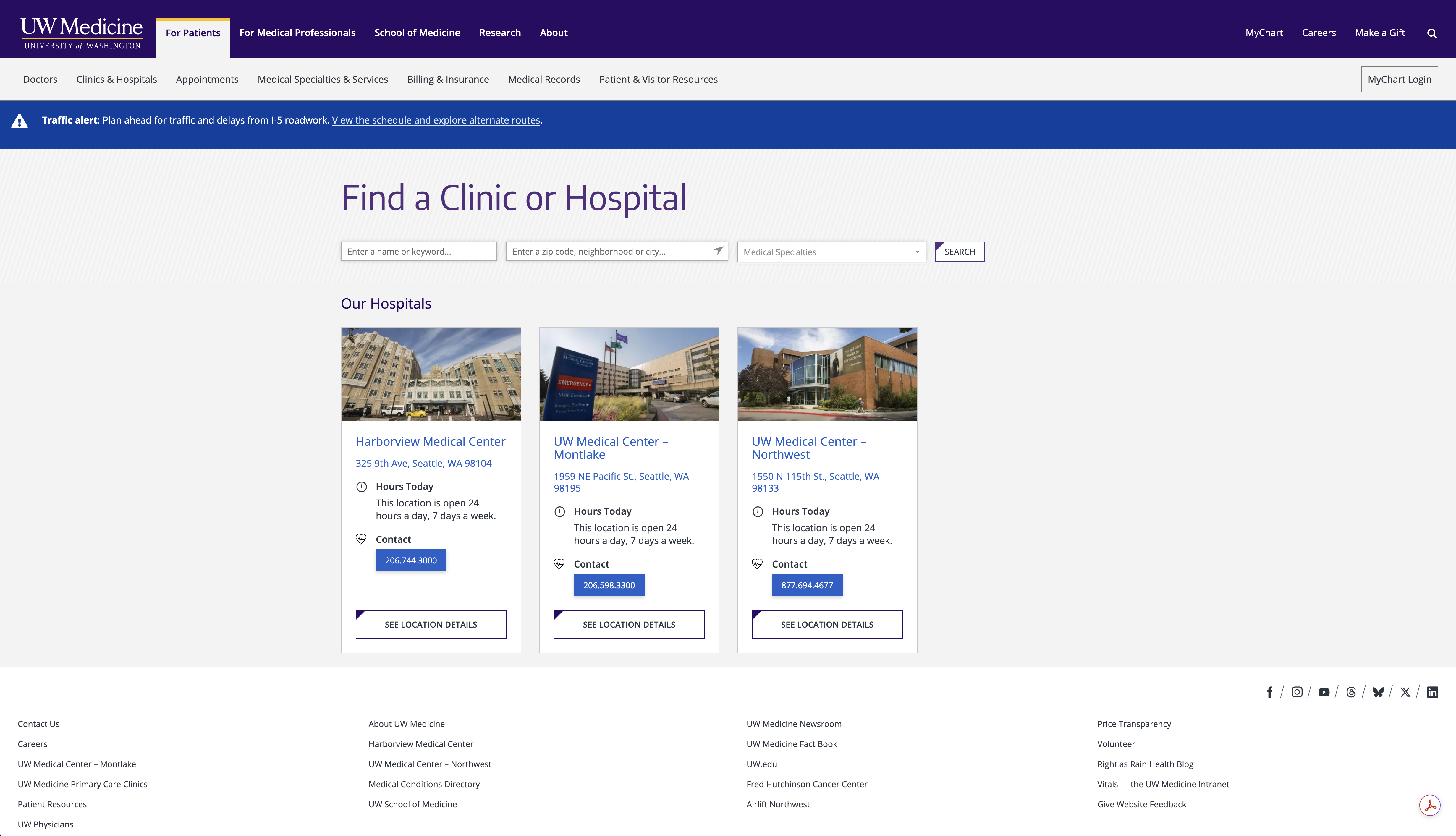Screen dimensions: 1456x836
Task: Open Contact Us footer link
Action: (38, 724)
